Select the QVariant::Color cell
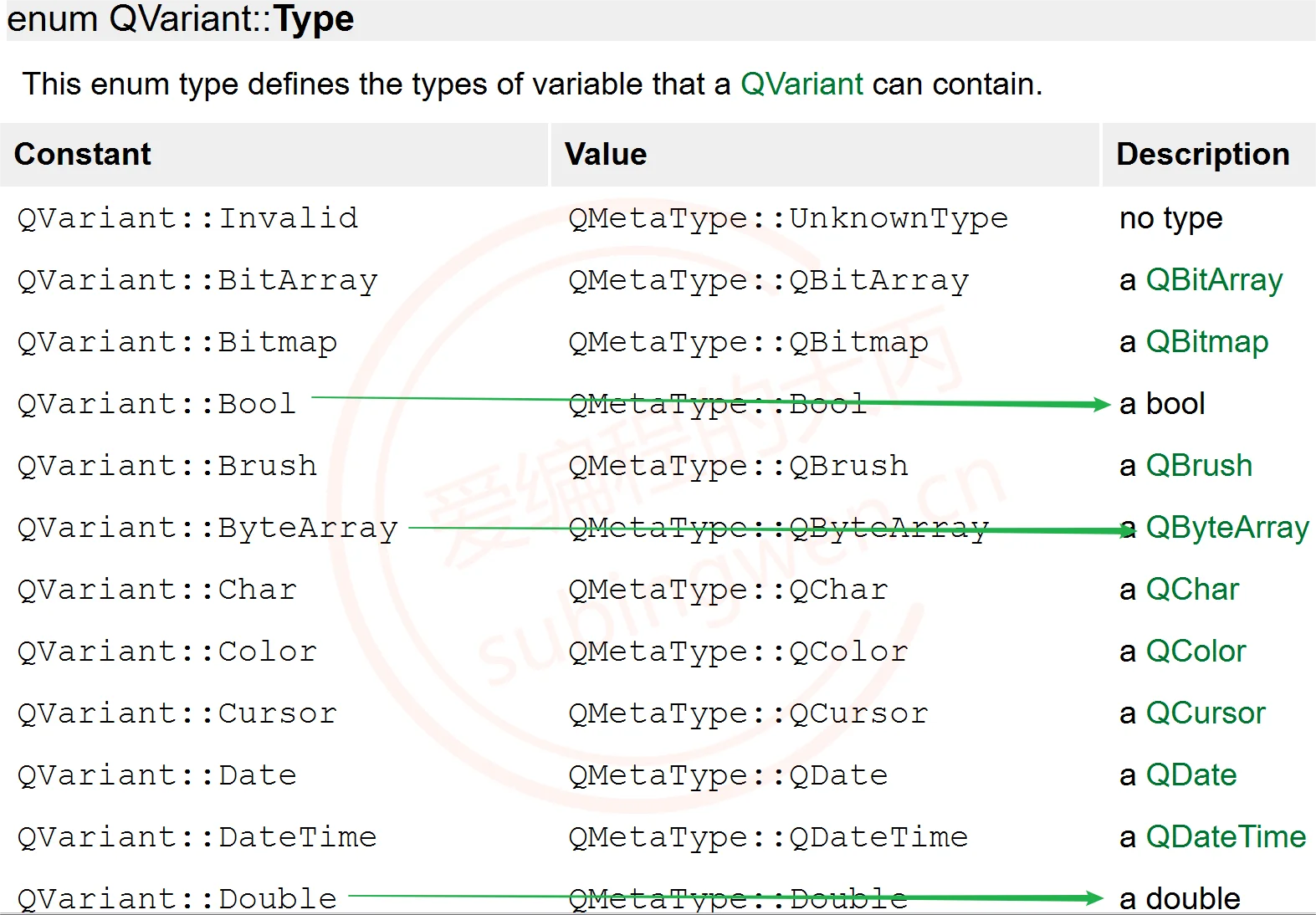1316x915 pixels. pos(167,652)
